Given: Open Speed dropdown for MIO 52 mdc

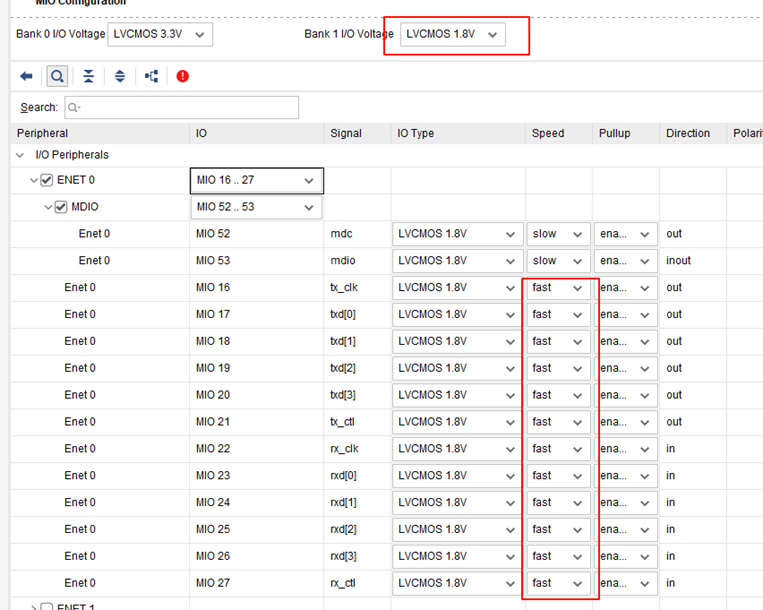Looking at the screenshot, I should click(x=558, y=234).
